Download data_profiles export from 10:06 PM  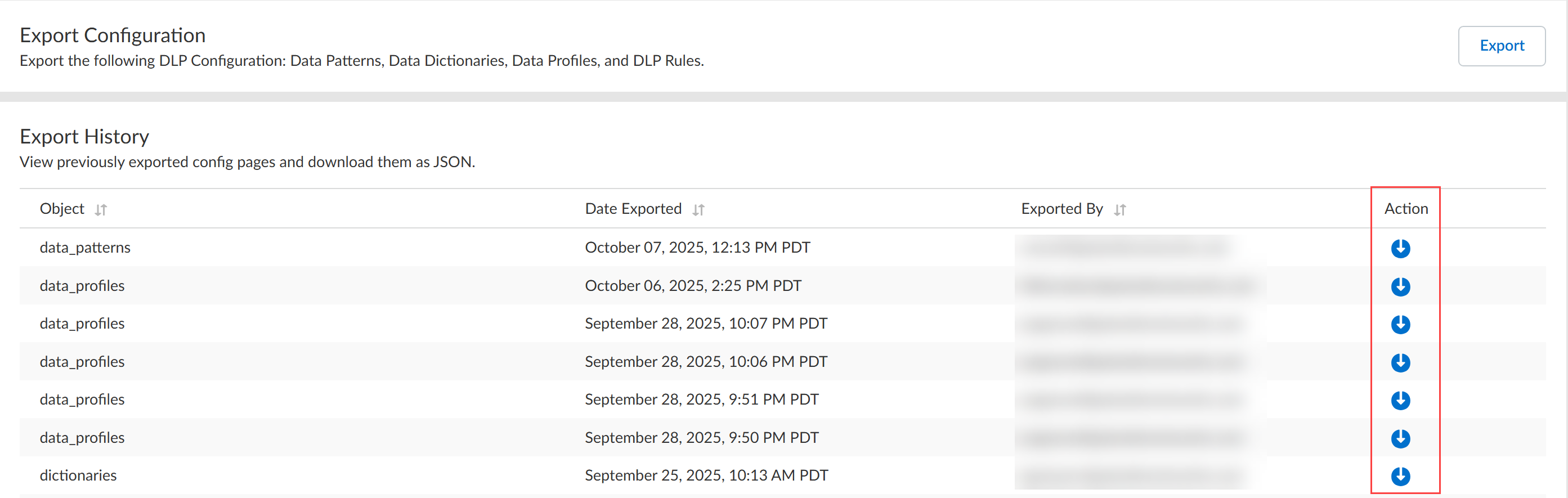[1400, 363]
